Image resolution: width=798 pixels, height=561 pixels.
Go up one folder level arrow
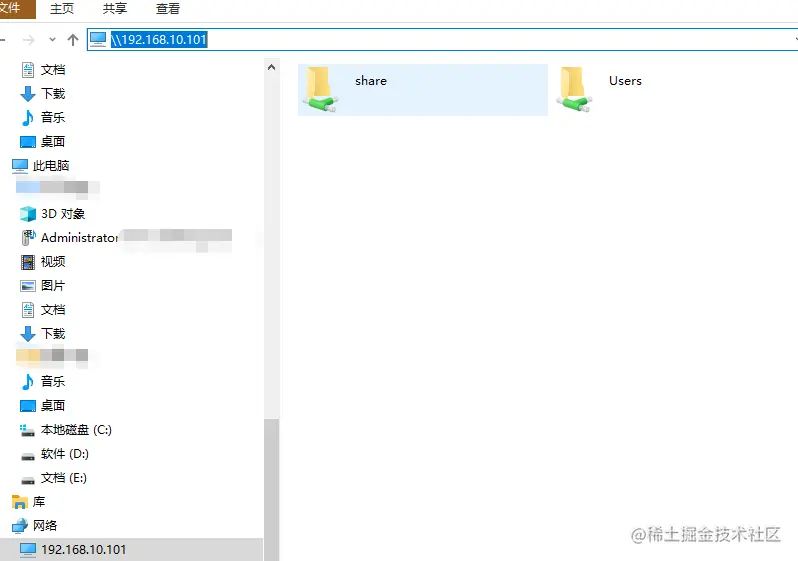pos(73,40)
